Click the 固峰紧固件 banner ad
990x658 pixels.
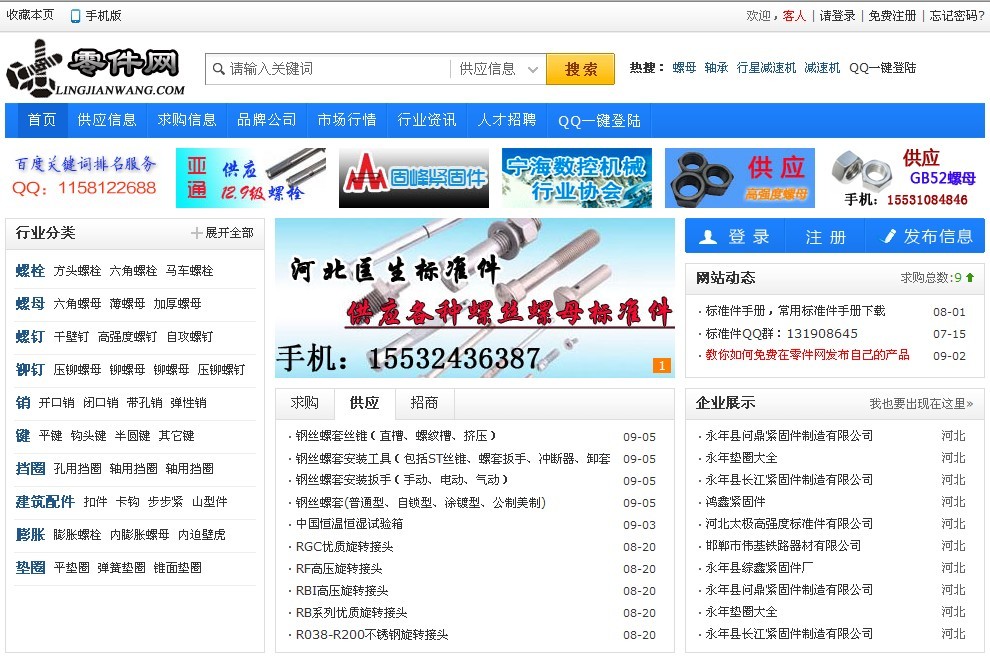(414, 178)
